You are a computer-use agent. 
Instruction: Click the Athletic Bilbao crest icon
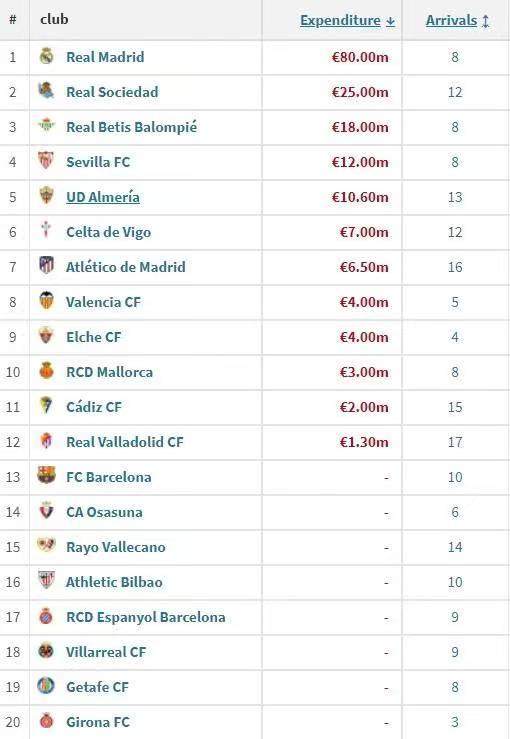click(x=46, y=581)
